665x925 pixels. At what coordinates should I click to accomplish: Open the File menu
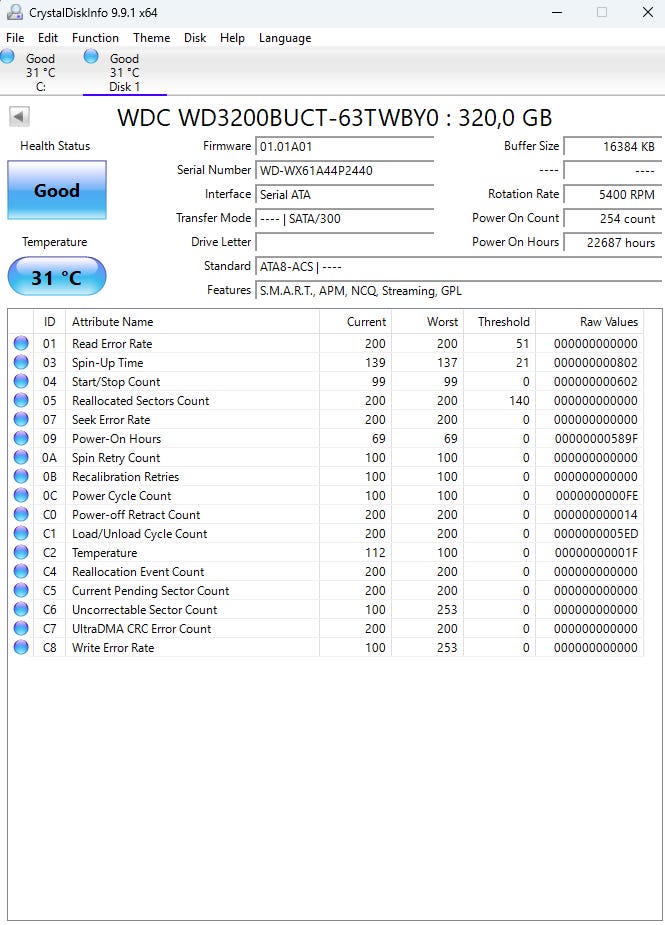15,38
